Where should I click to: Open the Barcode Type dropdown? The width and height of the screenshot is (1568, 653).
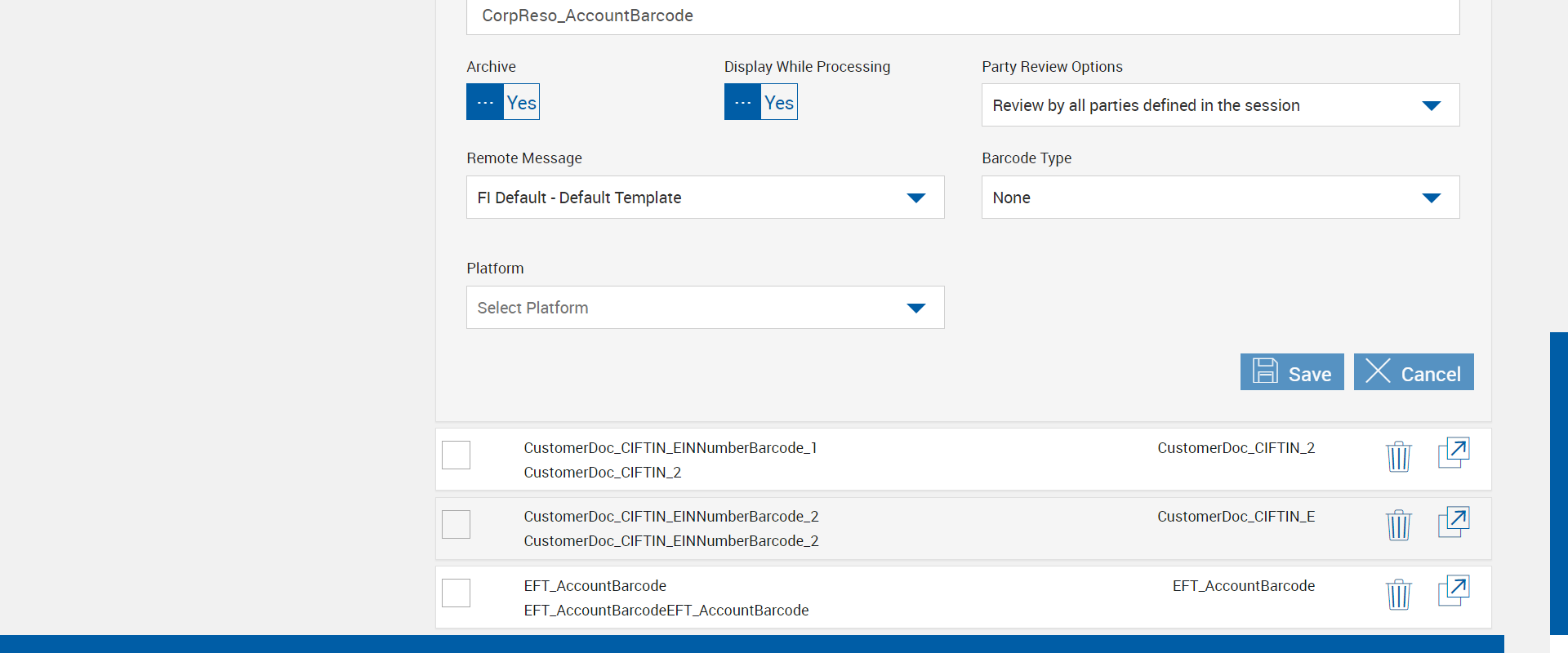click(x=1219, y=198)
